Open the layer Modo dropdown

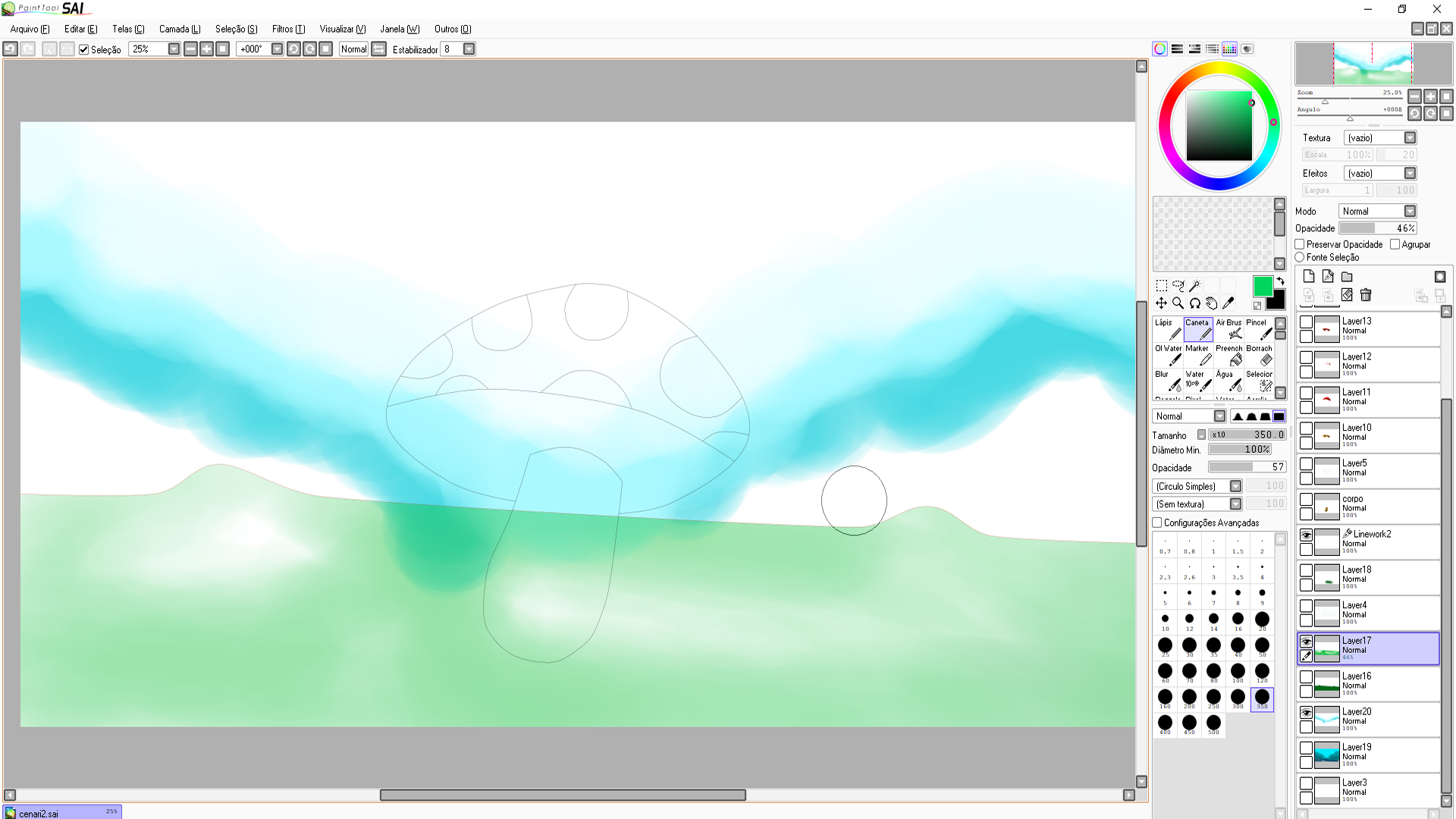1410,212
